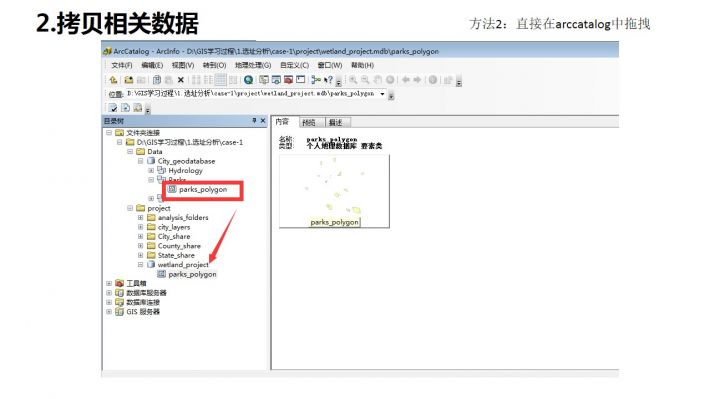Open the location path dropdown arrow
The width and height of the screenshot is (710, 399).
382,94
